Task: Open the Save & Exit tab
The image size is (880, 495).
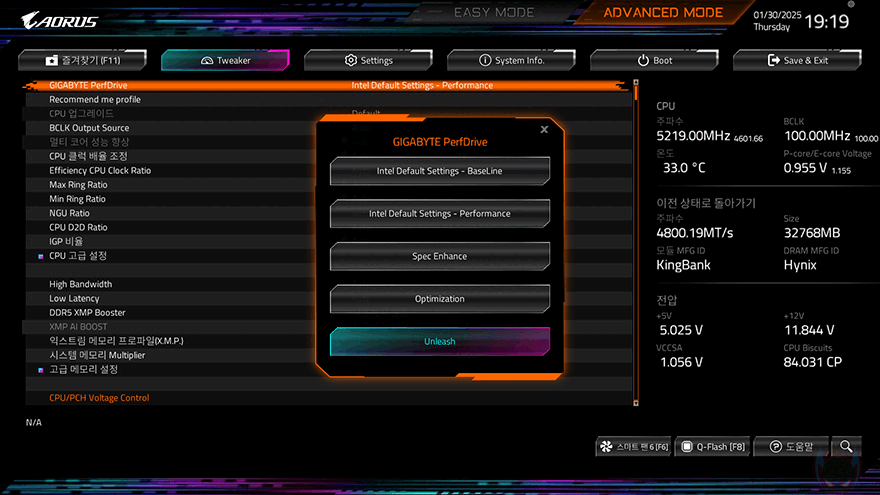Action: (x=797, y=60)
